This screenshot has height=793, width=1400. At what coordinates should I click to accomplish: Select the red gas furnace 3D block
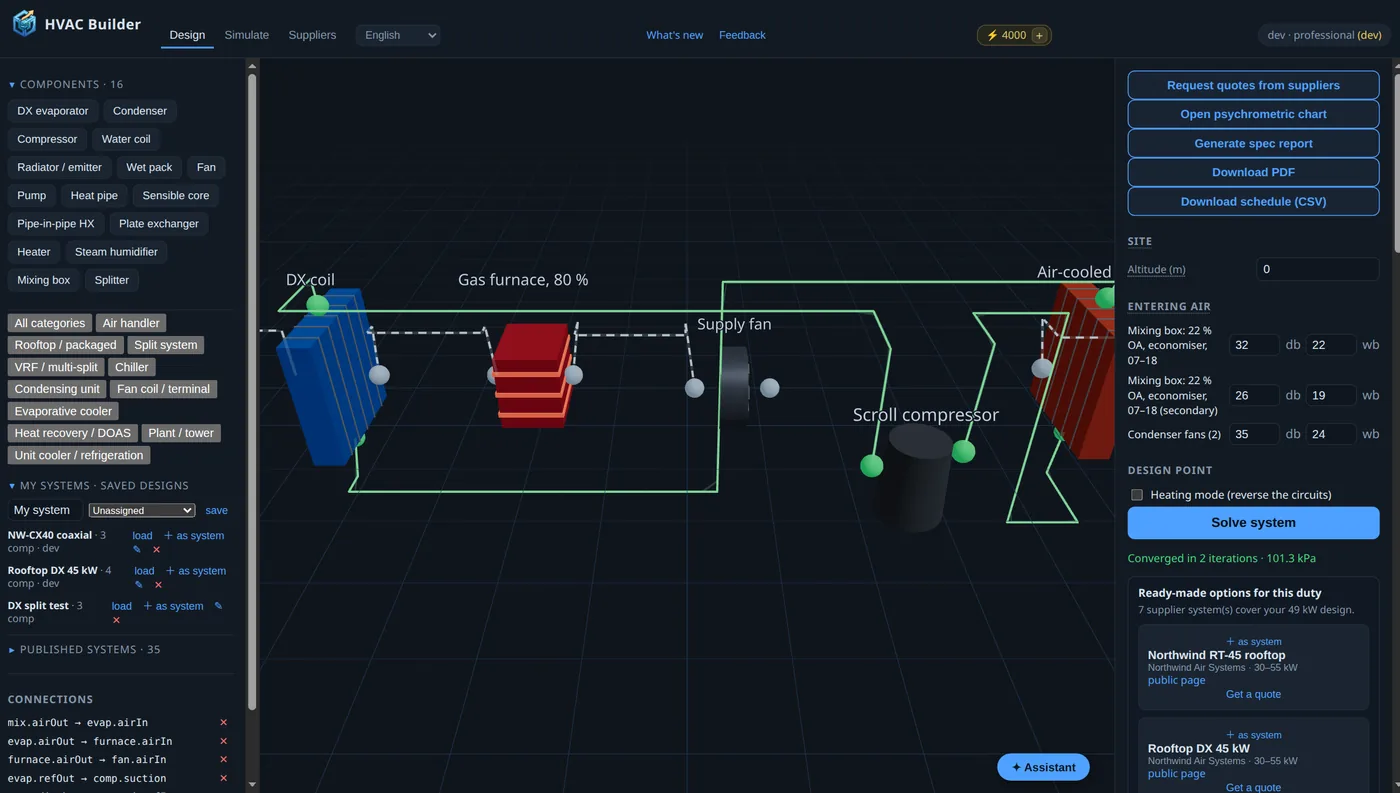click(x=533, y=375)
